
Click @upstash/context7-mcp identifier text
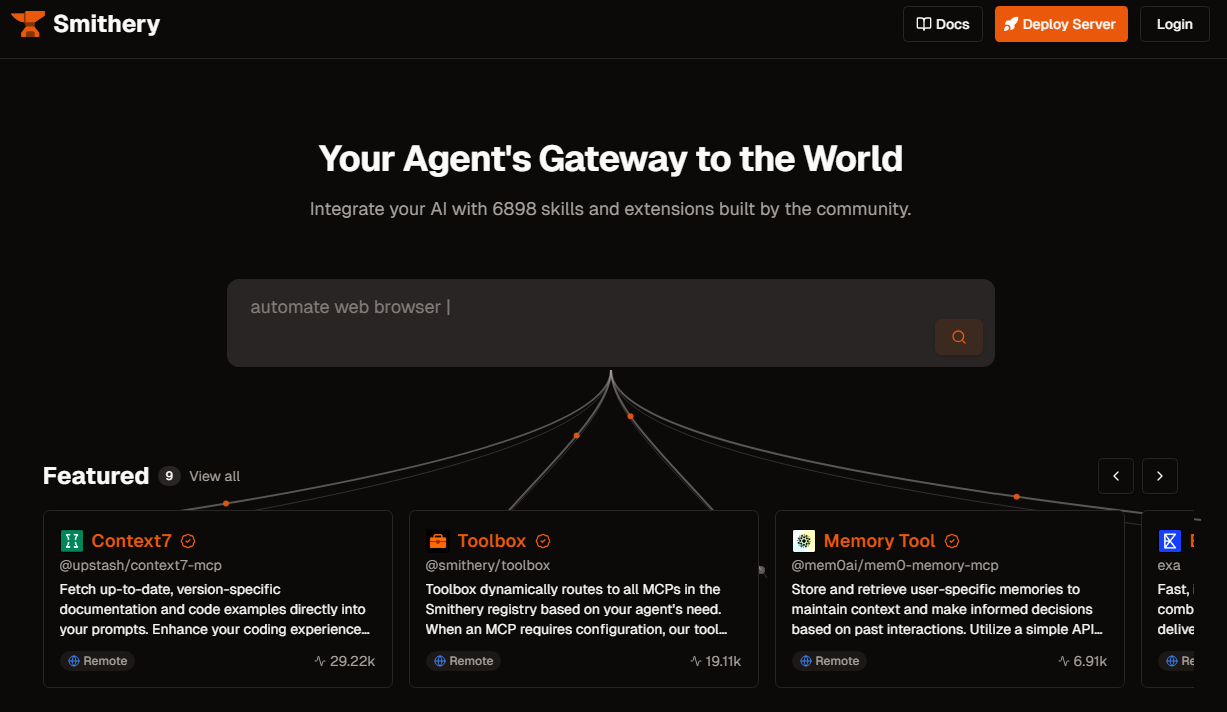(141, 566)
